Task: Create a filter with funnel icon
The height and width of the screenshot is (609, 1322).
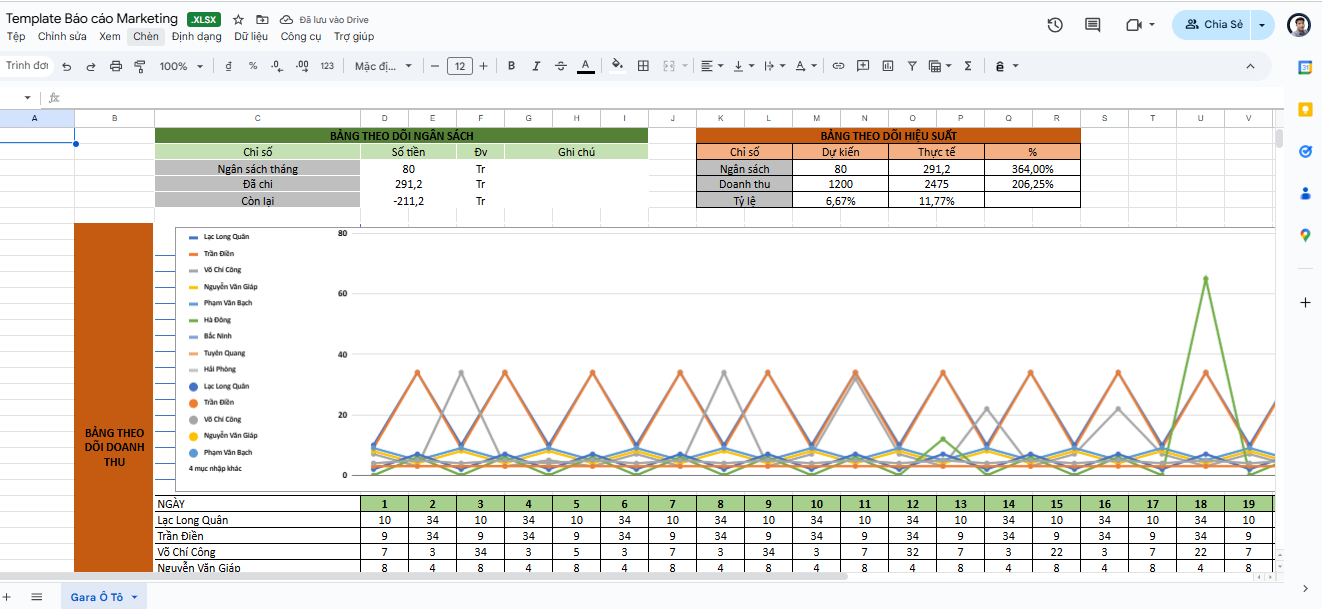Action: [x=912, y=66]
